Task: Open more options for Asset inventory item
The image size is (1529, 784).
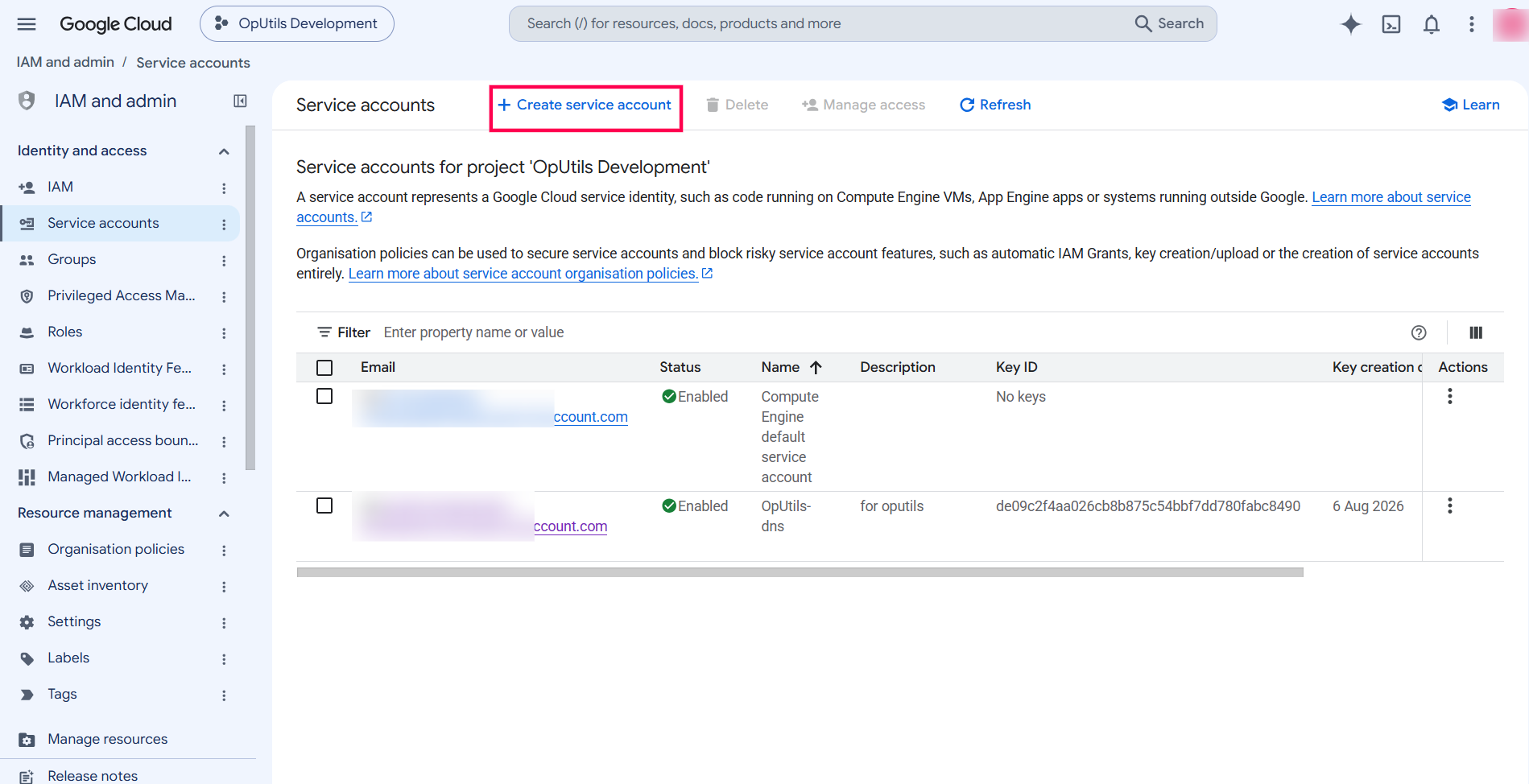Action: (x=224, y=586)
